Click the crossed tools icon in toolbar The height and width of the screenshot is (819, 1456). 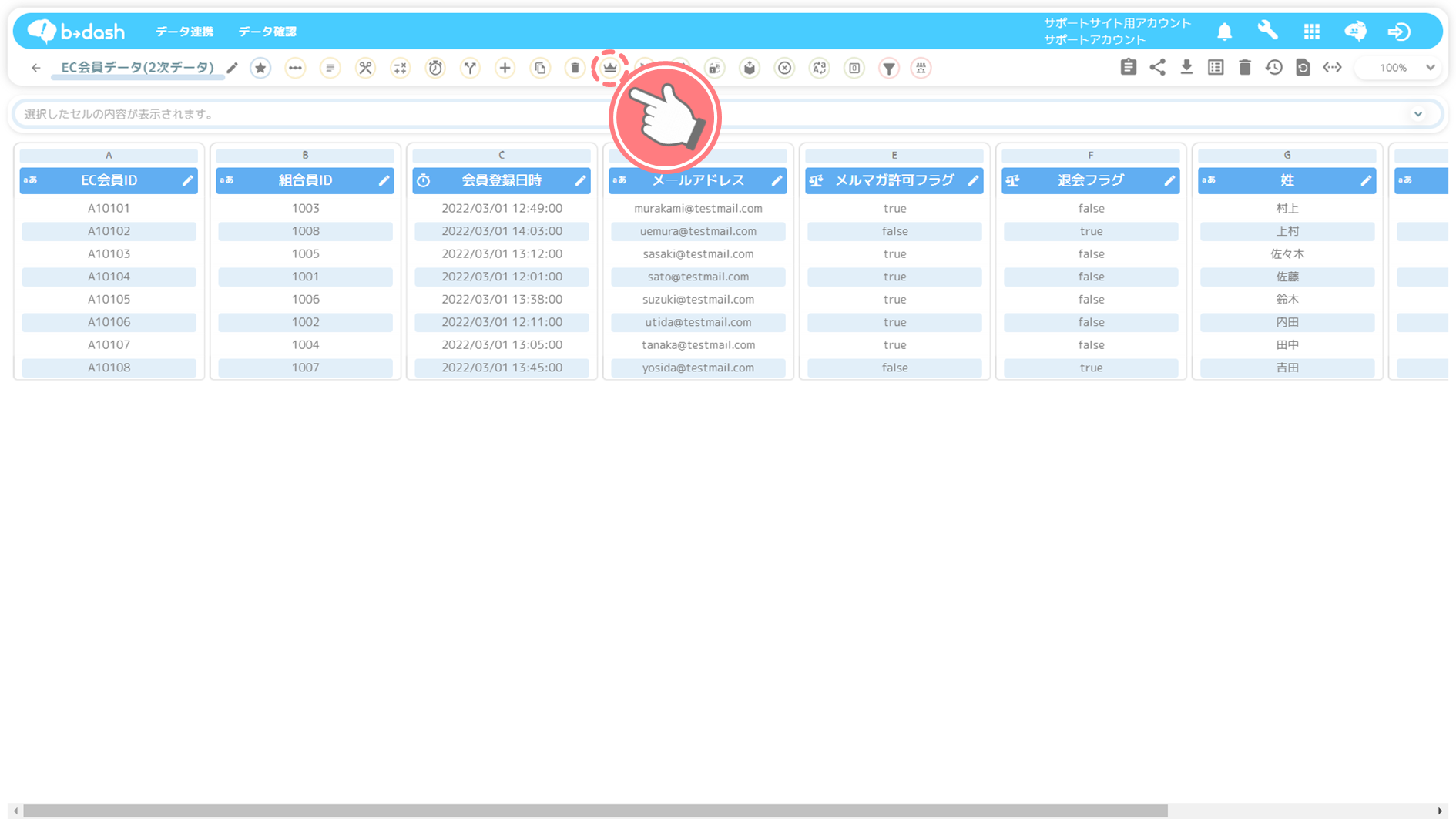[365, 68]
